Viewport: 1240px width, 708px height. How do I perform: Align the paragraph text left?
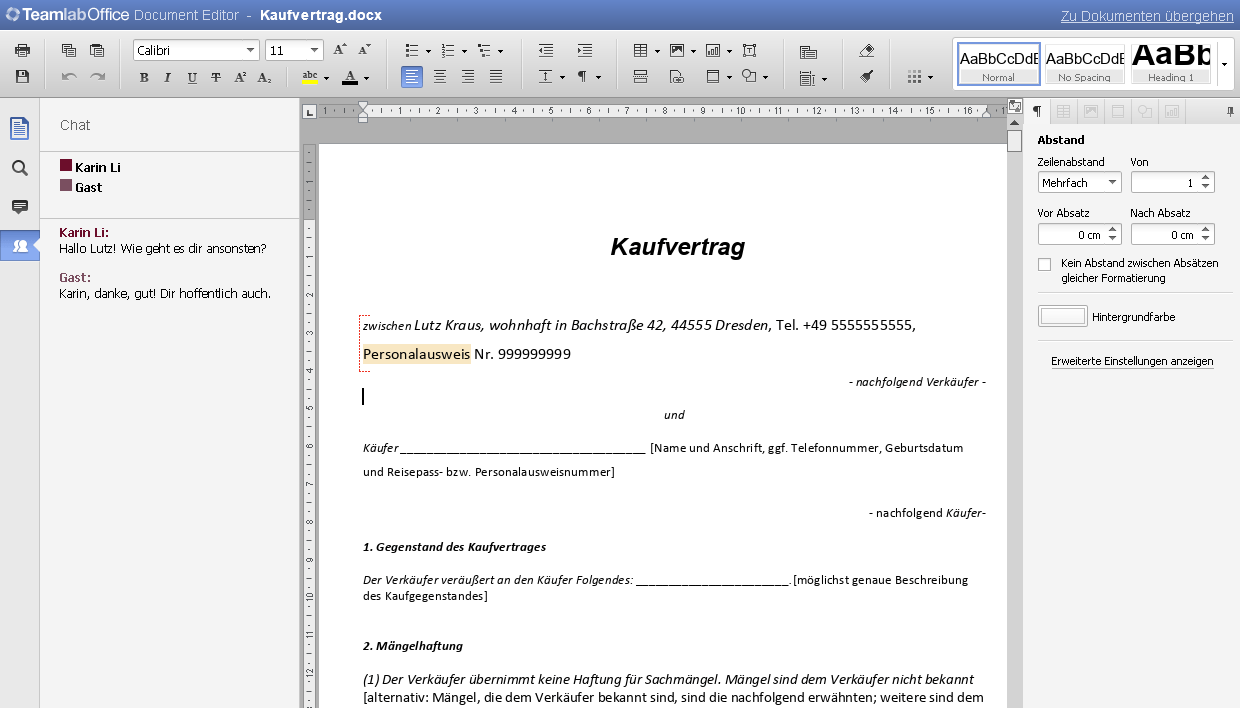pyautogui.click(x=412, y=77)
